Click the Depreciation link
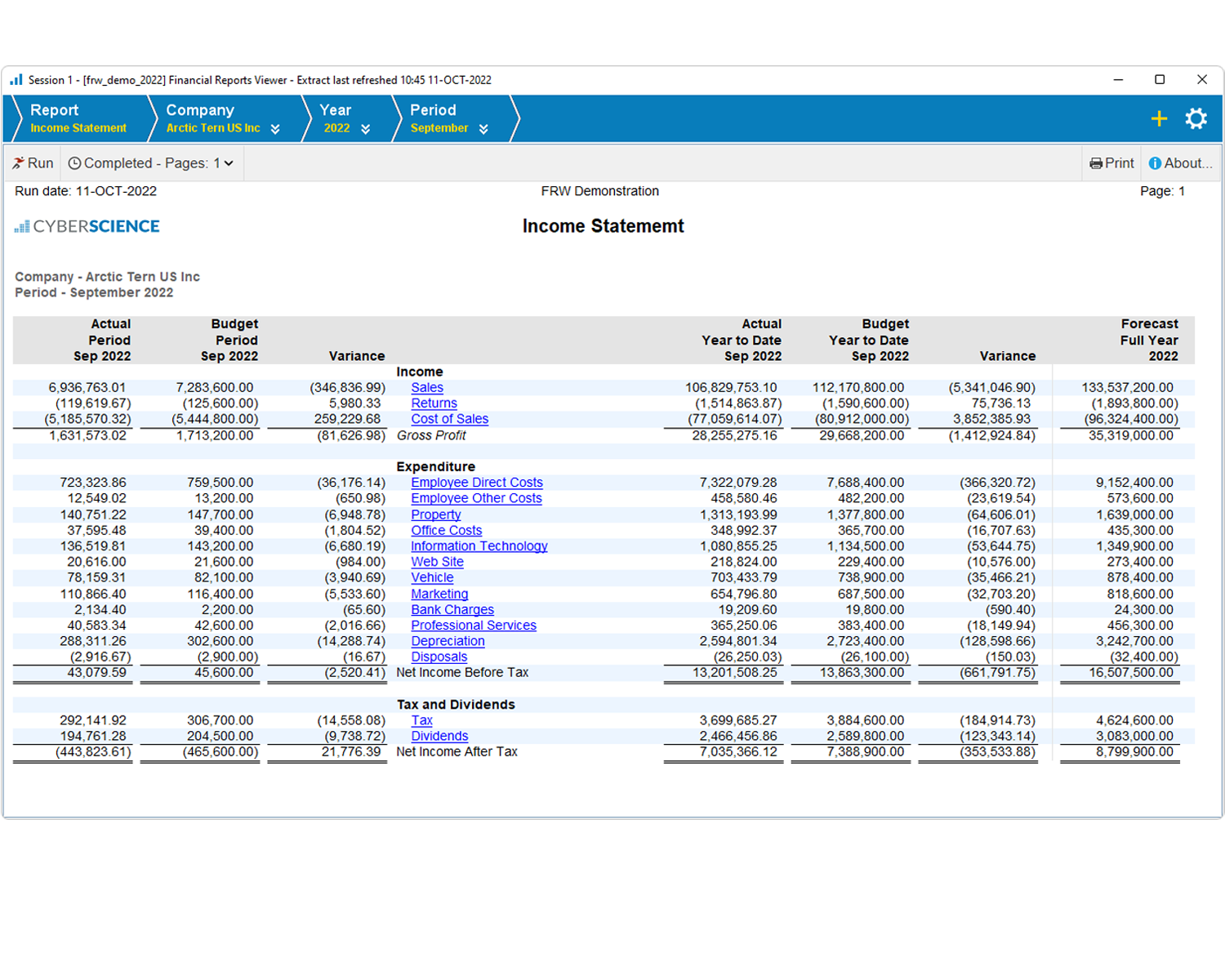 (448, 641)
